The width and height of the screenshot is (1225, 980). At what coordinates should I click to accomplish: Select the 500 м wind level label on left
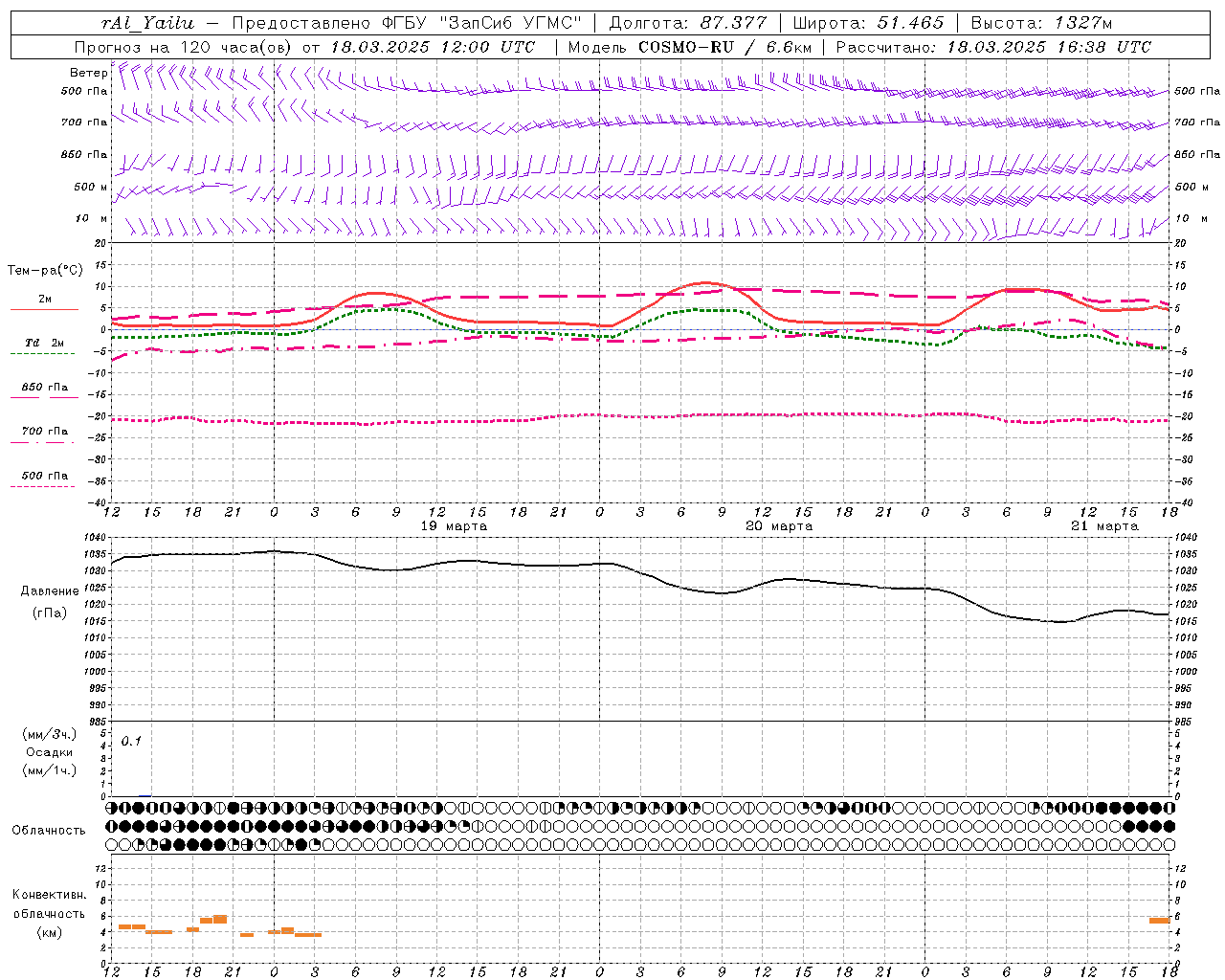[91, 188]
